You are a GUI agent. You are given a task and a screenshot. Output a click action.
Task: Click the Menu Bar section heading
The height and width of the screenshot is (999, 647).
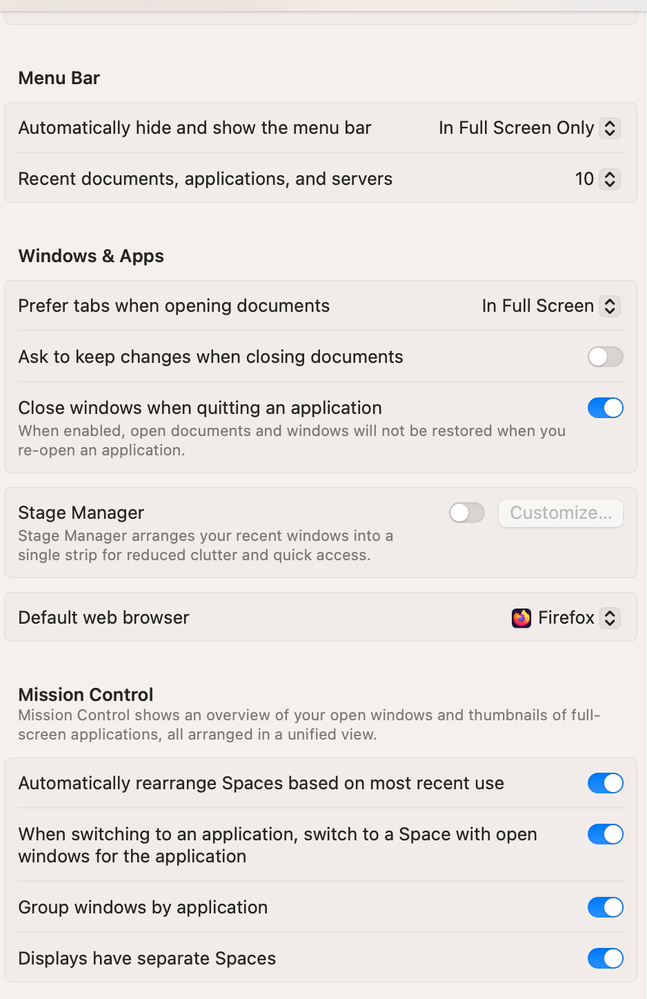59,78
